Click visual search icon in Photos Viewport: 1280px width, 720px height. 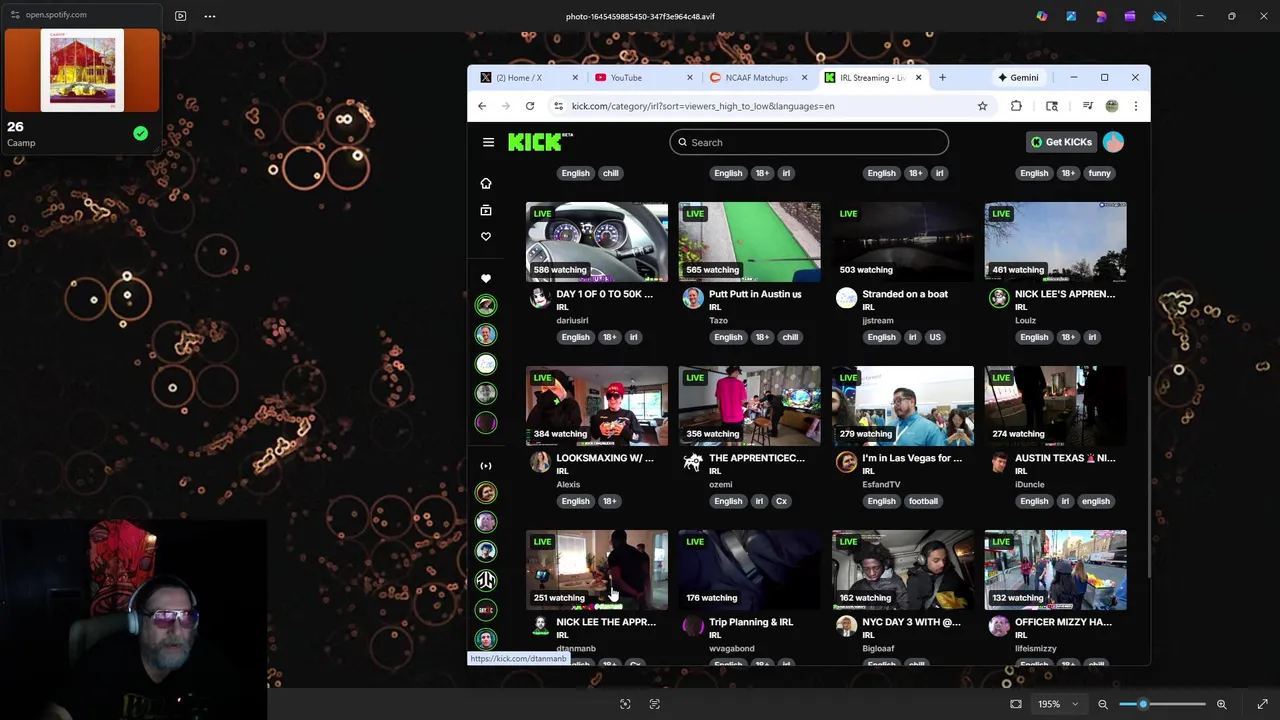coord(625,704)
